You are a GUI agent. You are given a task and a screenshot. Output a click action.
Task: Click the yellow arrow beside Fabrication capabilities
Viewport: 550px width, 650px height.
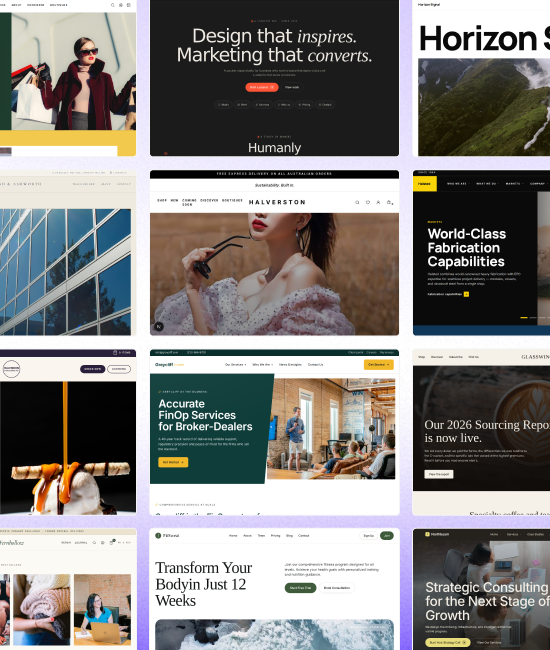(466, 294)
